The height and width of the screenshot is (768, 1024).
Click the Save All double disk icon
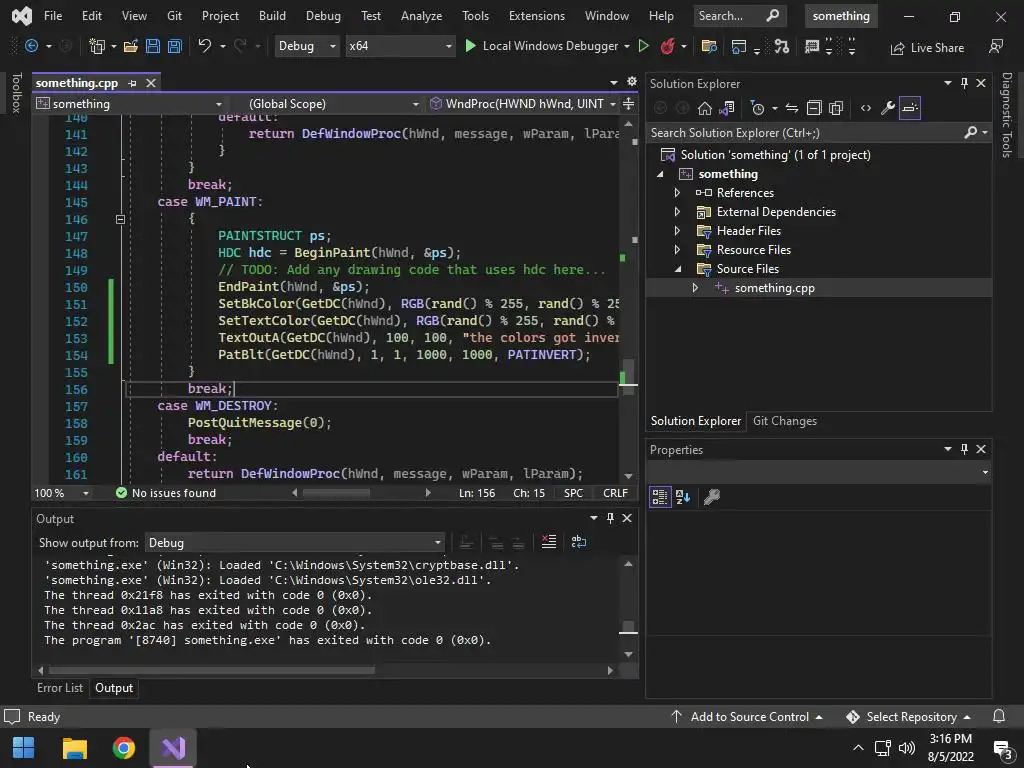pos(174,46)
